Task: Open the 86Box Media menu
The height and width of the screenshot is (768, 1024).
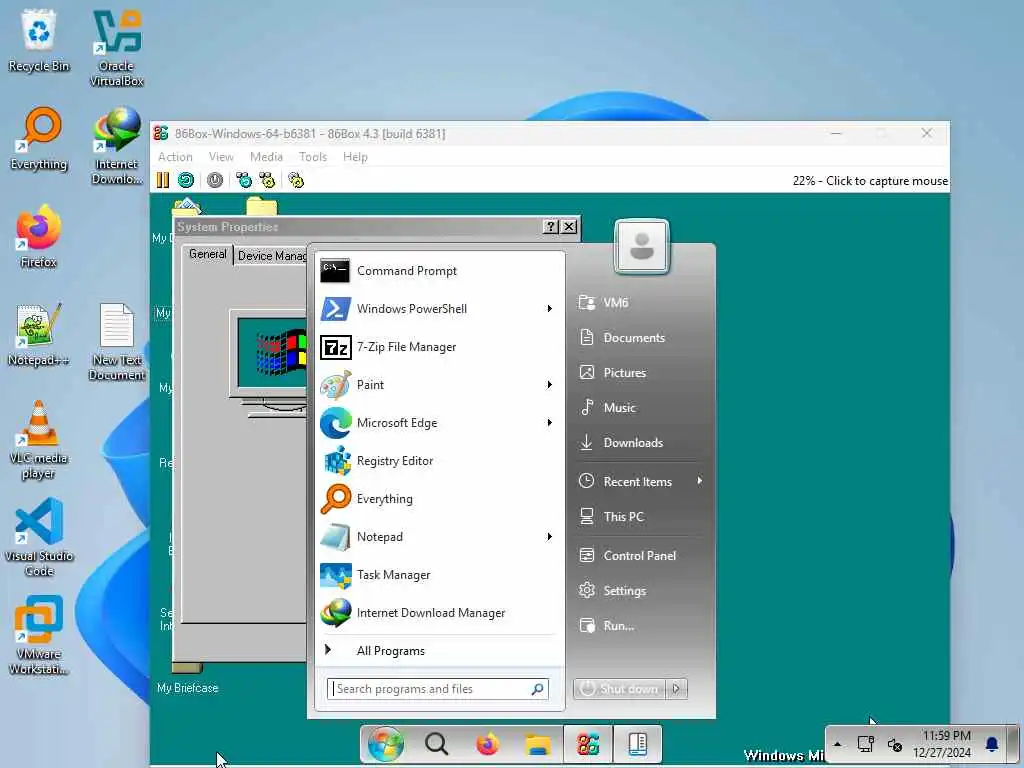Action: [266, 157]
